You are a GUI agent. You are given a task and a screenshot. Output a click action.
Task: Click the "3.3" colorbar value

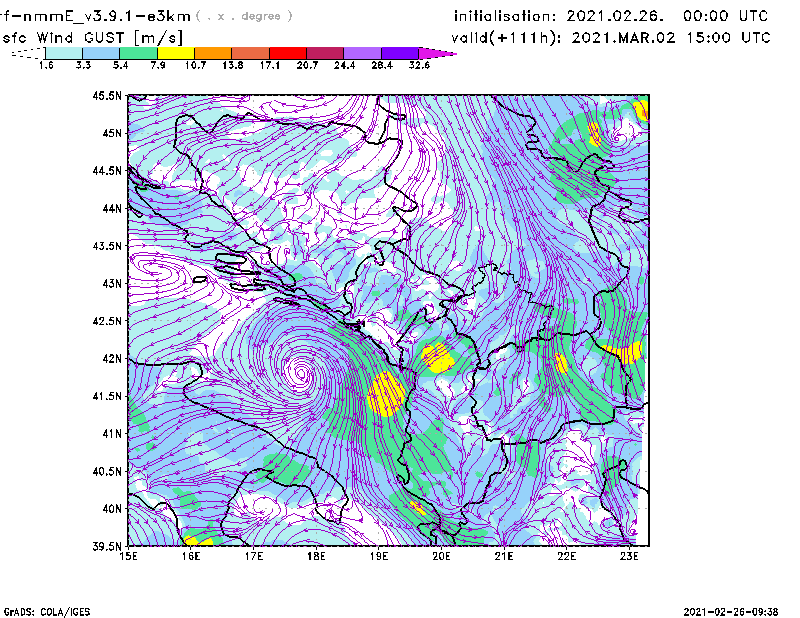83,65
